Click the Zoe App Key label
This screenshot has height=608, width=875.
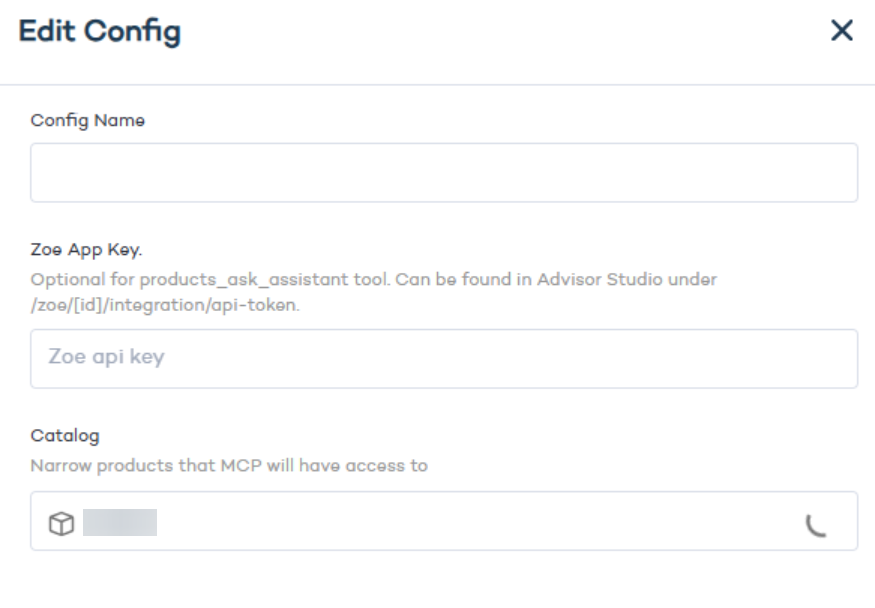(86, 250)
